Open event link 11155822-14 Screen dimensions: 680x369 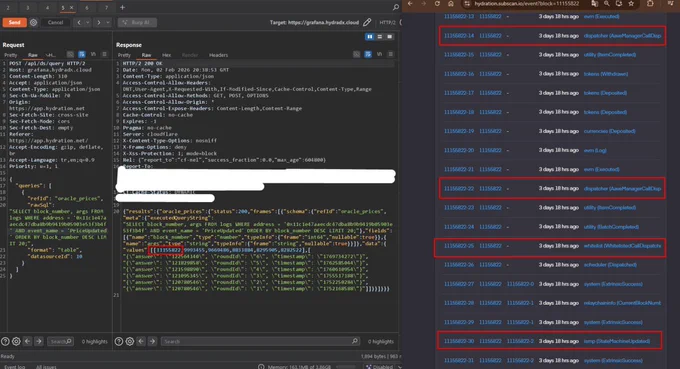459,36
